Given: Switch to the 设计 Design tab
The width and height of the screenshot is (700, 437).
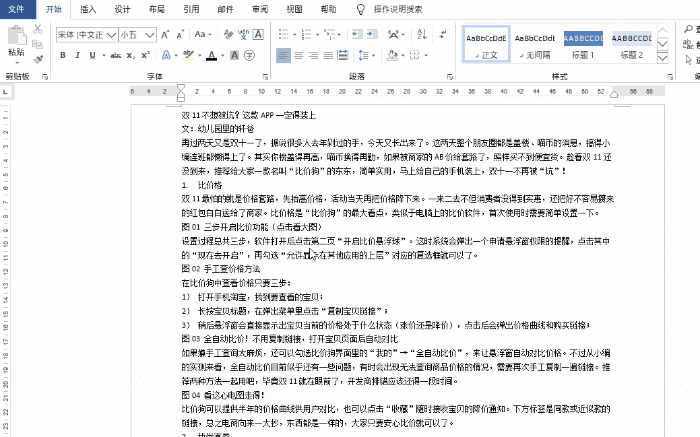Looking at the screenshot, I should point(122,9).
